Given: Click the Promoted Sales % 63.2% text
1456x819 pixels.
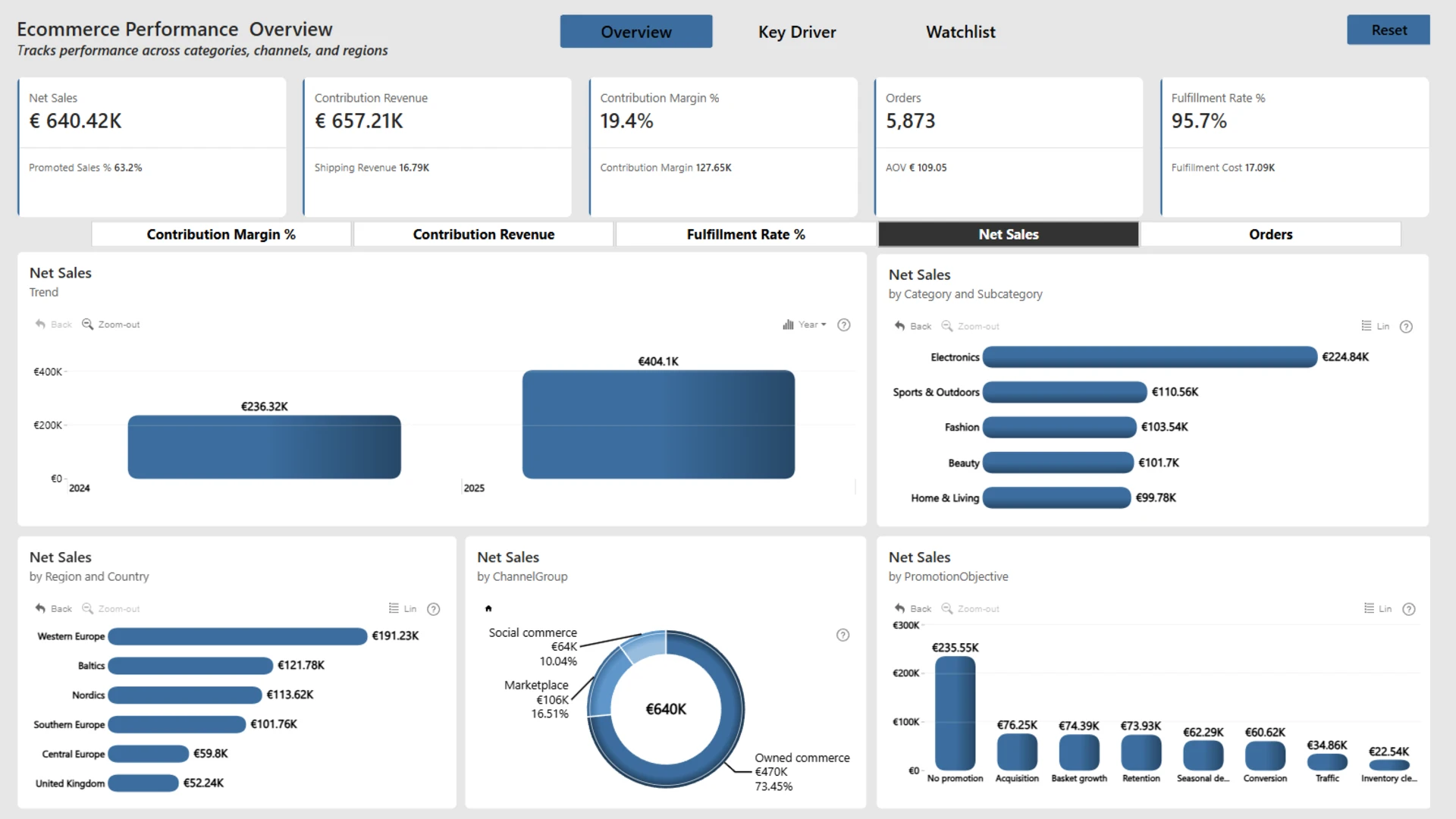Looking at the screenshot, I should click(86, 168).
